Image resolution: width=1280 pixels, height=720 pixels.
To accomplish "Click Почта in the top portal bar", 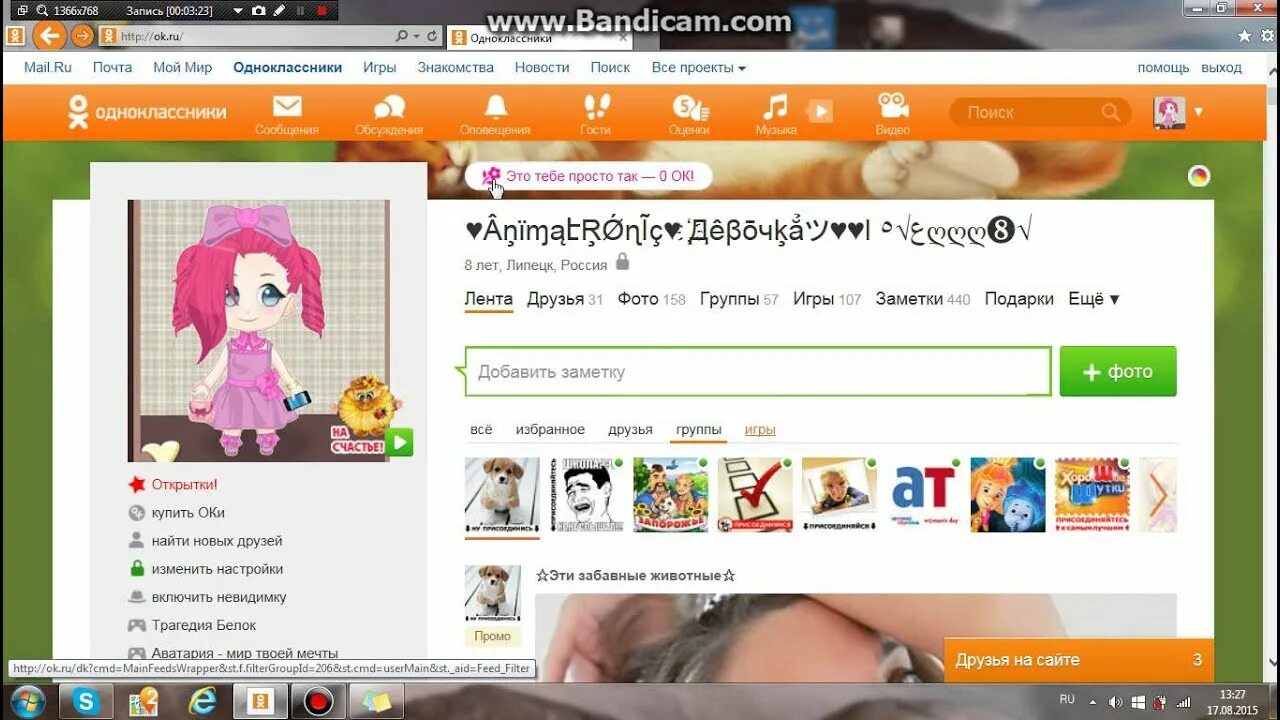I will (x=112, y=67).
